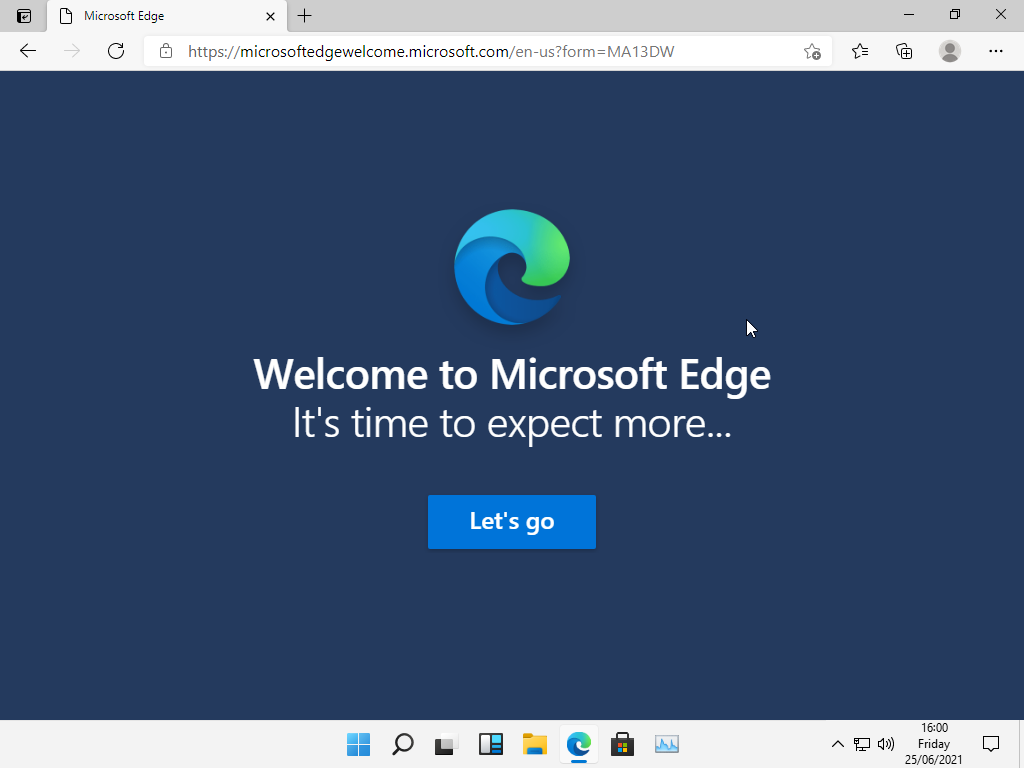Add this page to favorites

pos(812,51)
